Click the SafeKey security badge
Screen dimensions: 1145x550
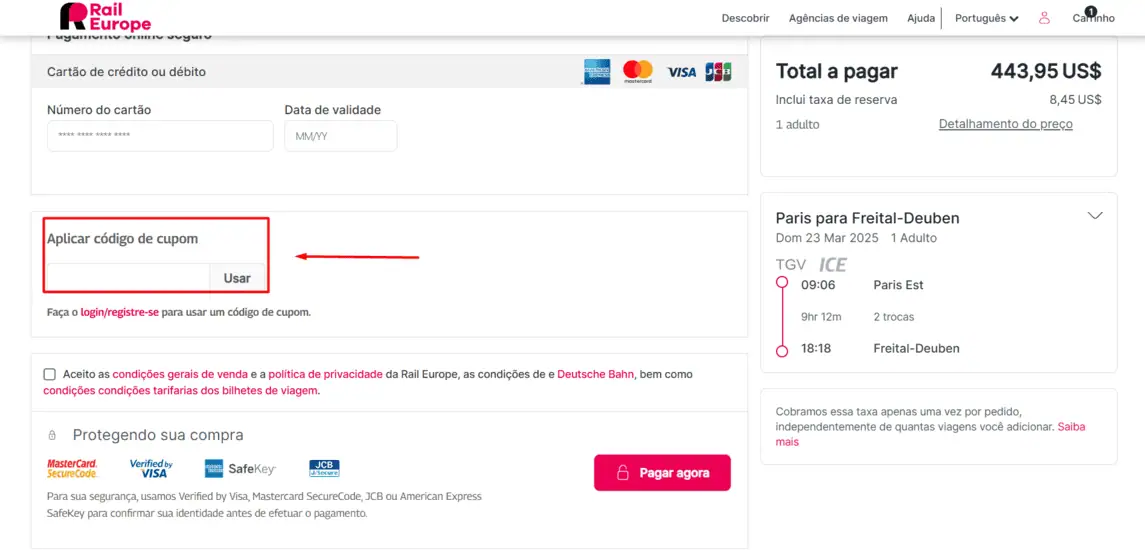[240, 468]
